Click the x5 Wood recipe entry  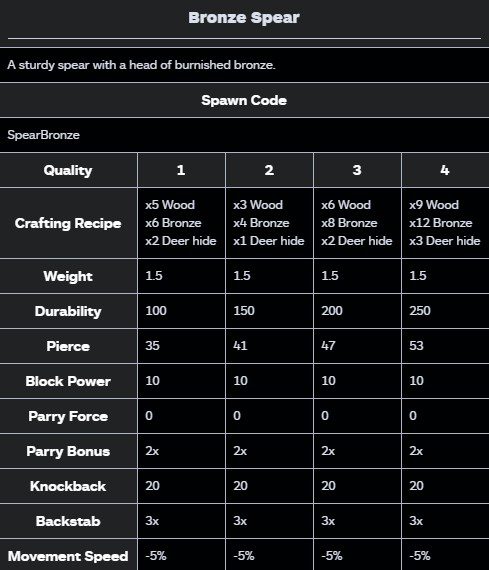[170, 205]
